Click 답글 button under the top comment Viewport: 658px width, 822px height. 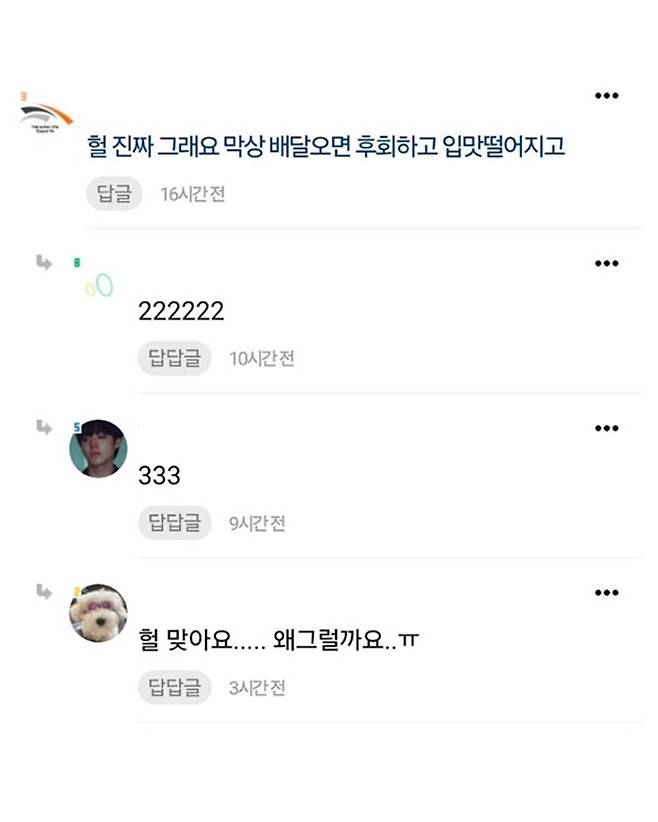click(114, 193)
